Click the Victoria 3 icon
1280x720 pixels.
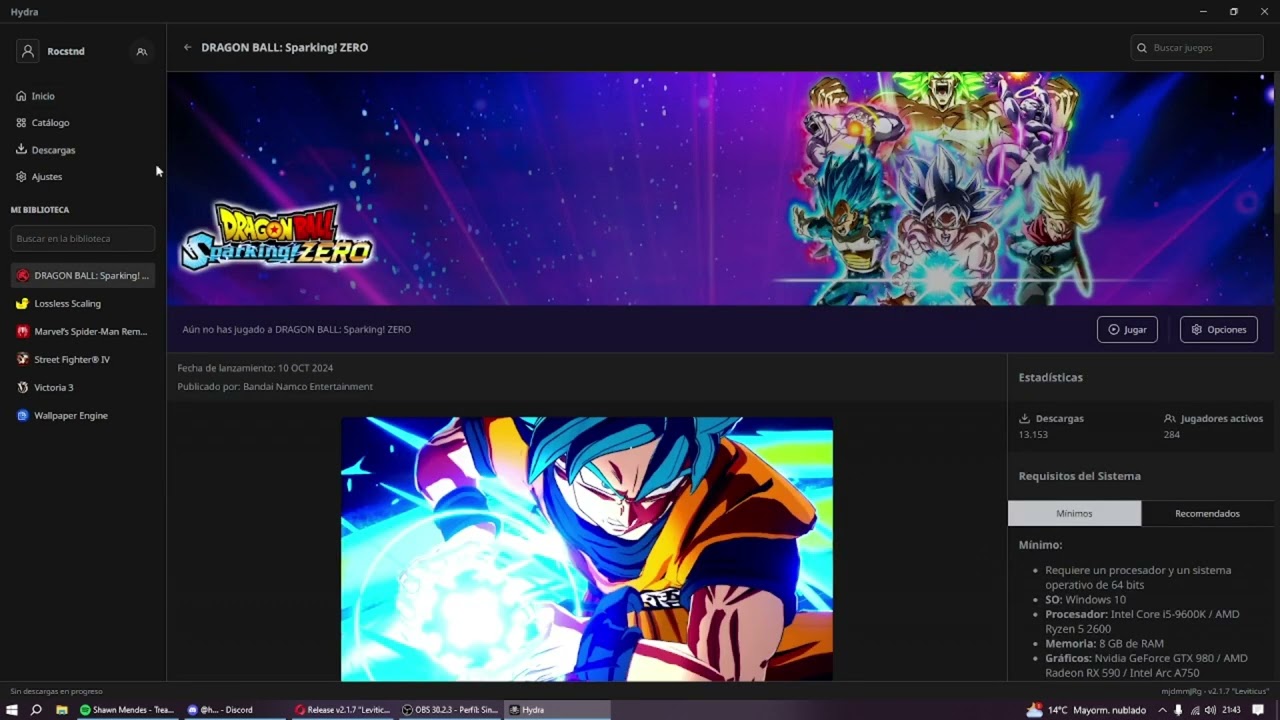click(23, 387)
